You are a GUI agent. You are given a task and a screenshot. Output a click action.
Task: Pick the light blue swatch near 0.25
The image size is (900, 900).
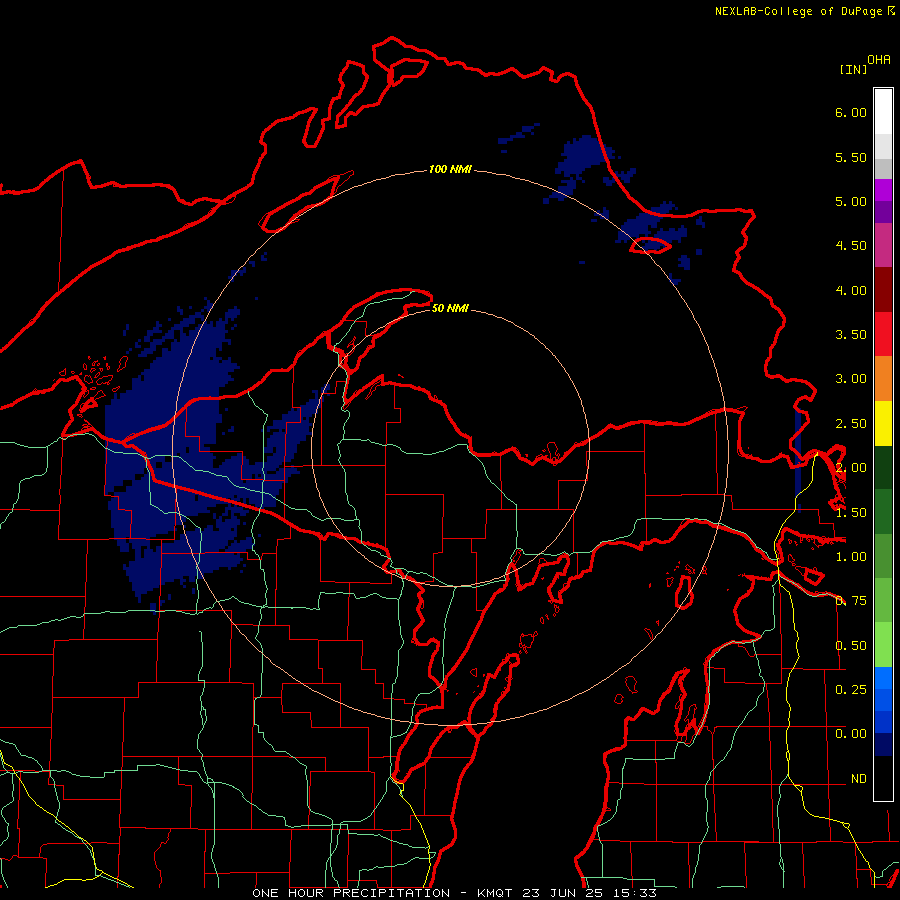coord(883,678)
